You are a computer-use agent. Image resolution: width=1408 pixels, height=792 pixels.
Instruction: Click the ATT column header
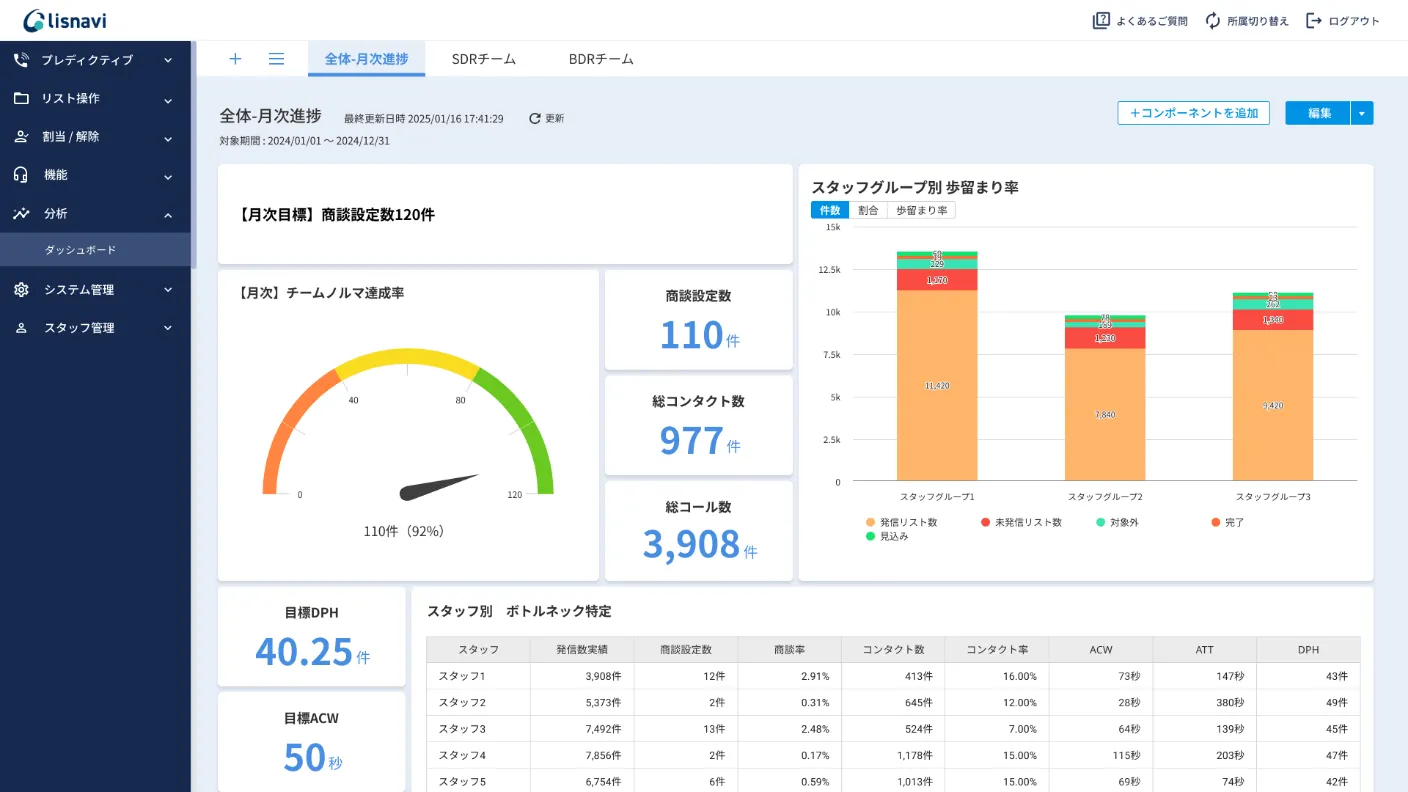coord(1205,650)
